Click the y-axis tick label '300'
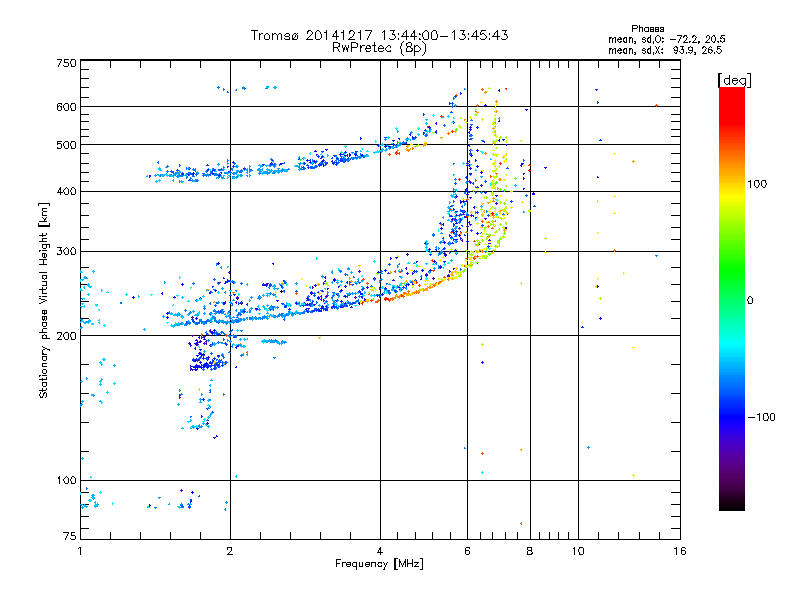The width and height of the screenshot is (800, 600). (66, 252)
